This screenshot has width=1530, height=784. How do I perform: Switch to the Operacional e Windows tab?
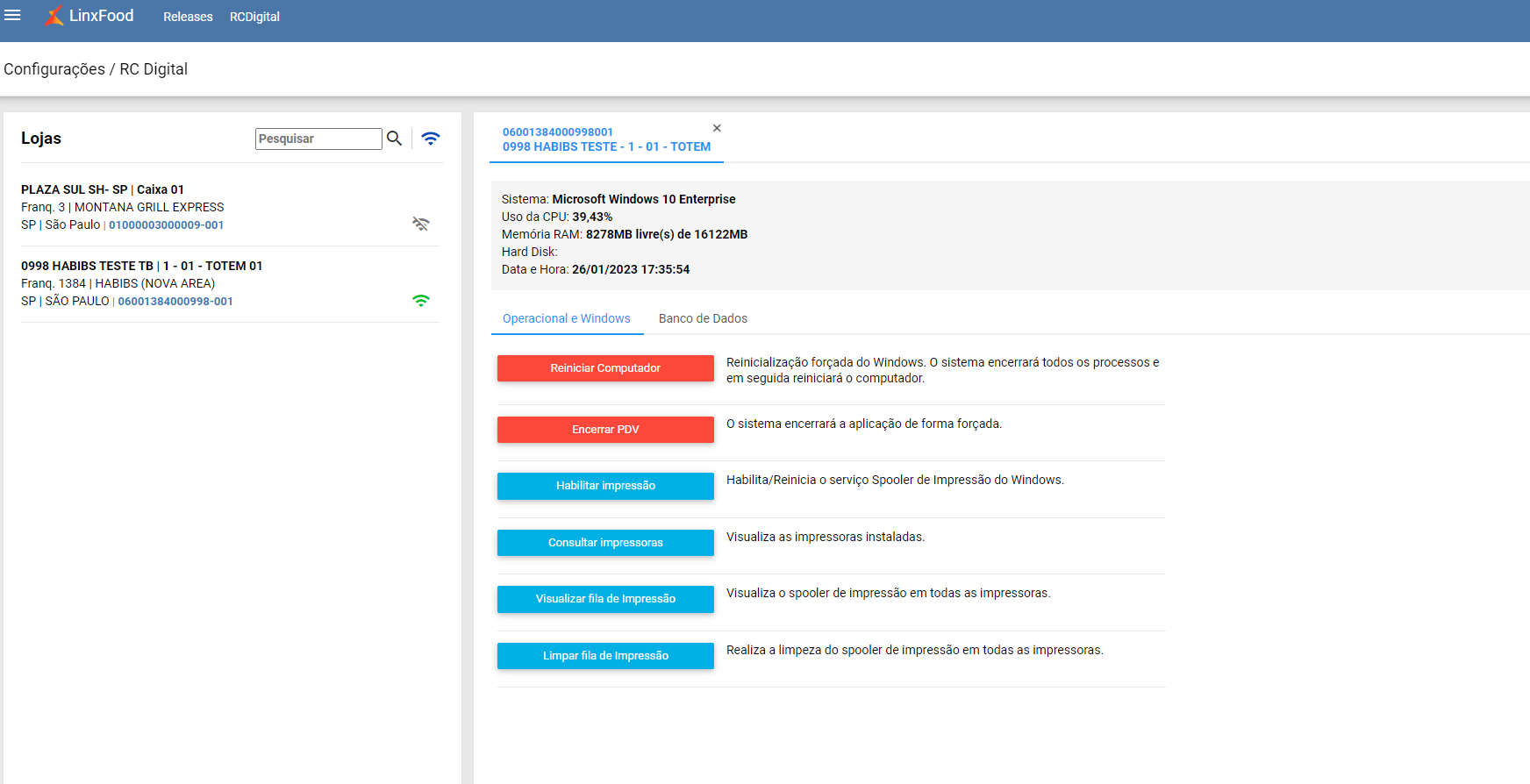coord(567,318)
